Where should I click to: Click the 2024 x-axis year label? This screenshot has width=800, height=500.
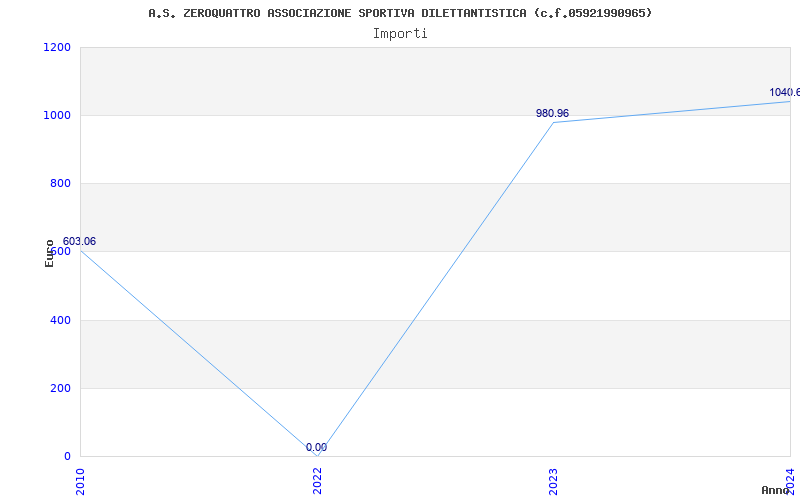click(790, 481)
